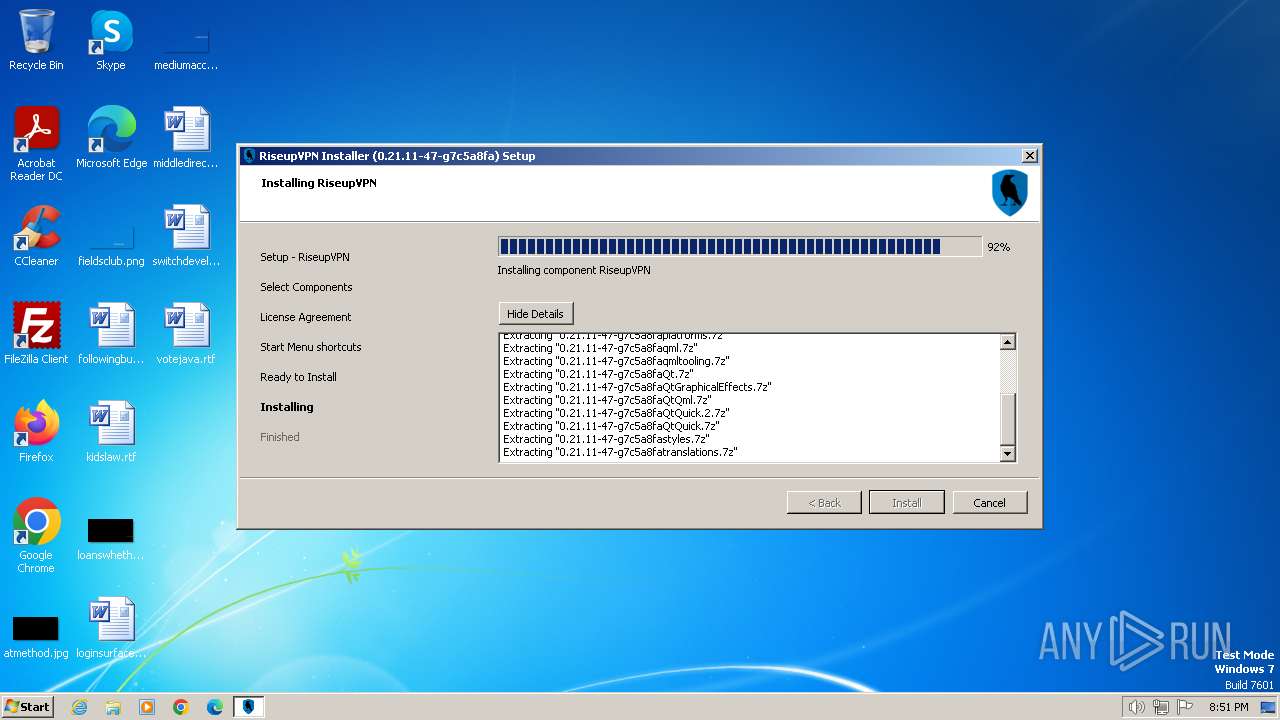Image resolution: width=1280 pixels, height=720 pixels.
Task: Click the Hide Details button
Action: pos(536,314)
